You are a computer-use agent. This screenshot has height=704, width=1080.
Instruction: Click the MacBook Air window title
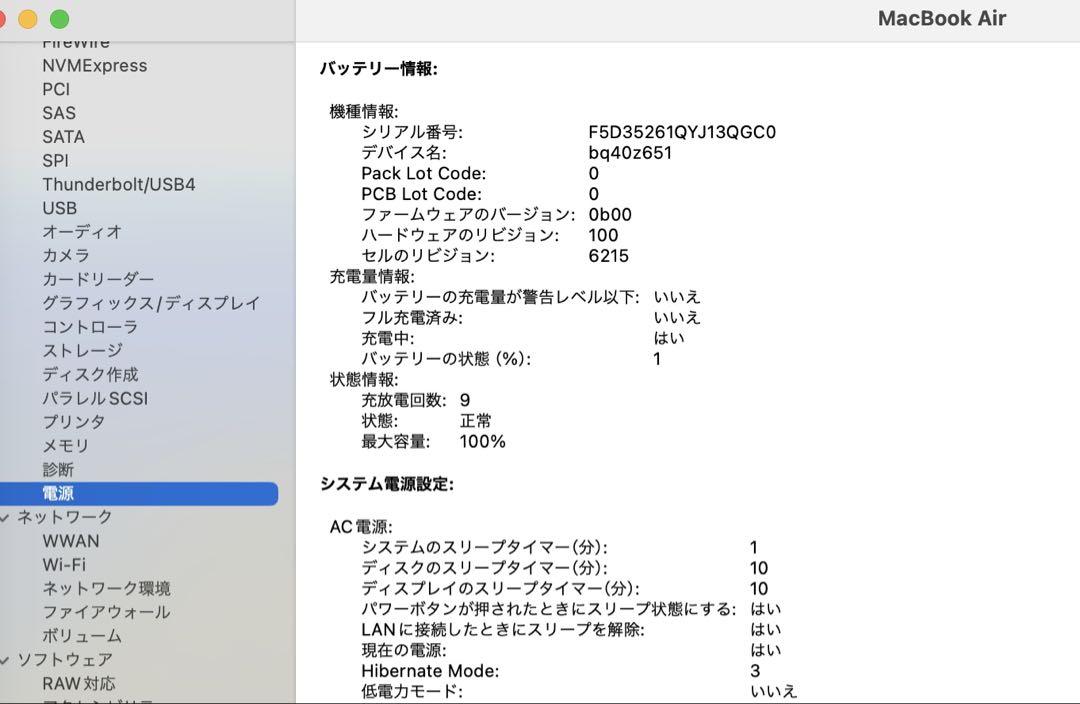[x=942, y=19]
